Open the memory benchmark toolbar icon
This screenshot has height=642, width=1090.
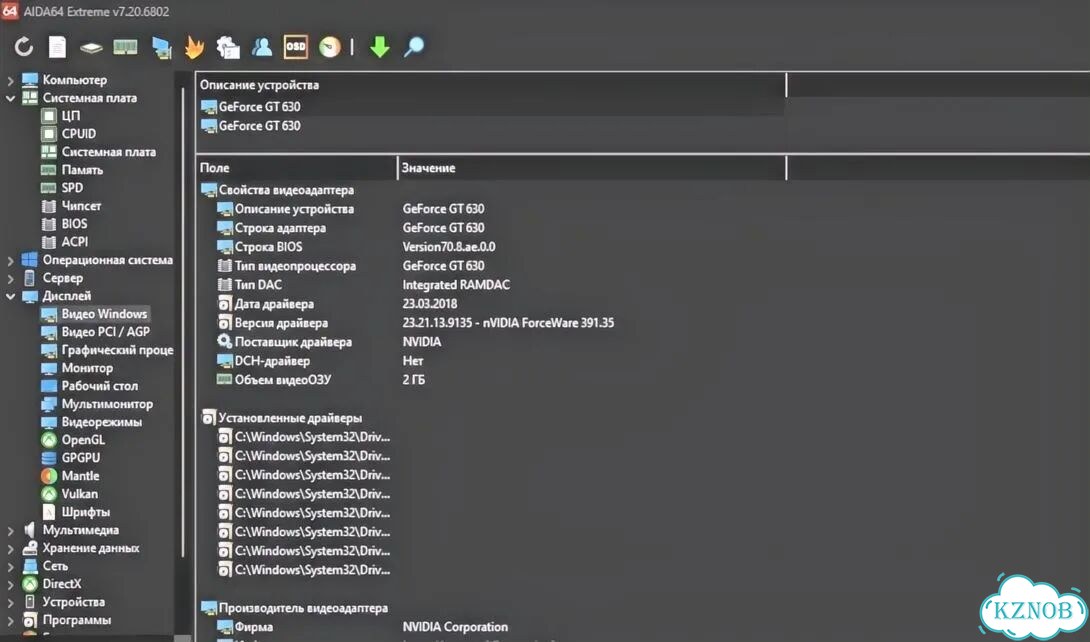(125, 47)
